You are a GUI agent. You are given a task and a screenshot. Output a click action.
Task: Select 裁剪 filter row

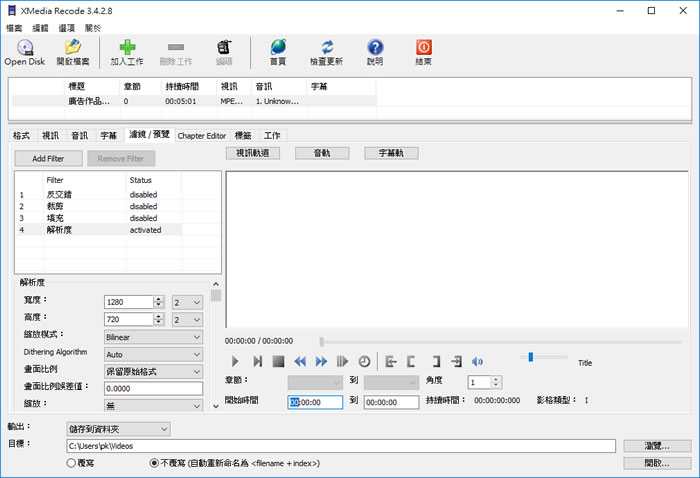[x=99, y=206]
